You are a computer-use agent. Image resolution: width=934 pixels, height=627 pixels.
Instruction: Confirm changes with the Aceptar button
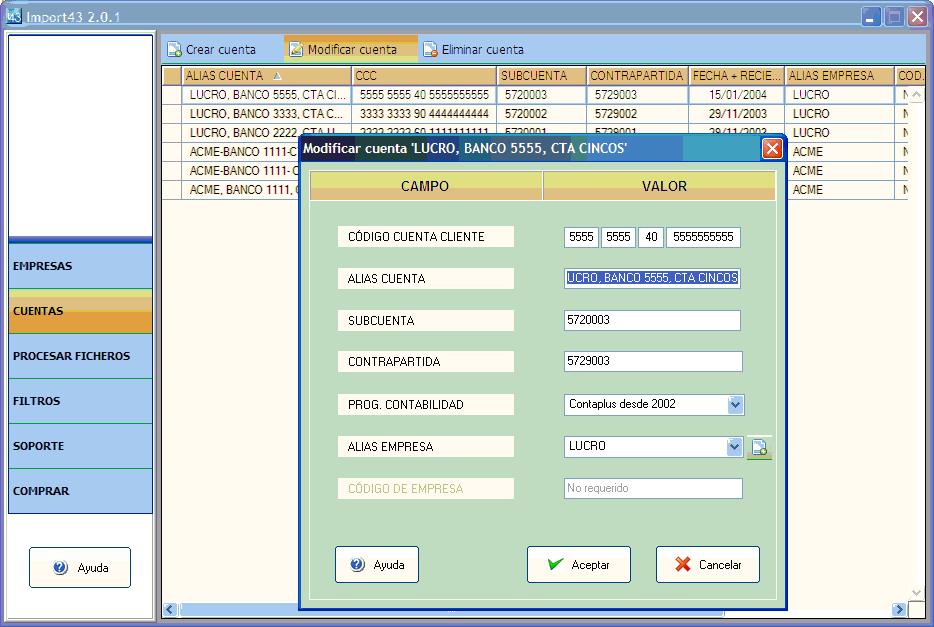pyautogui.click(x=578, y=564)
